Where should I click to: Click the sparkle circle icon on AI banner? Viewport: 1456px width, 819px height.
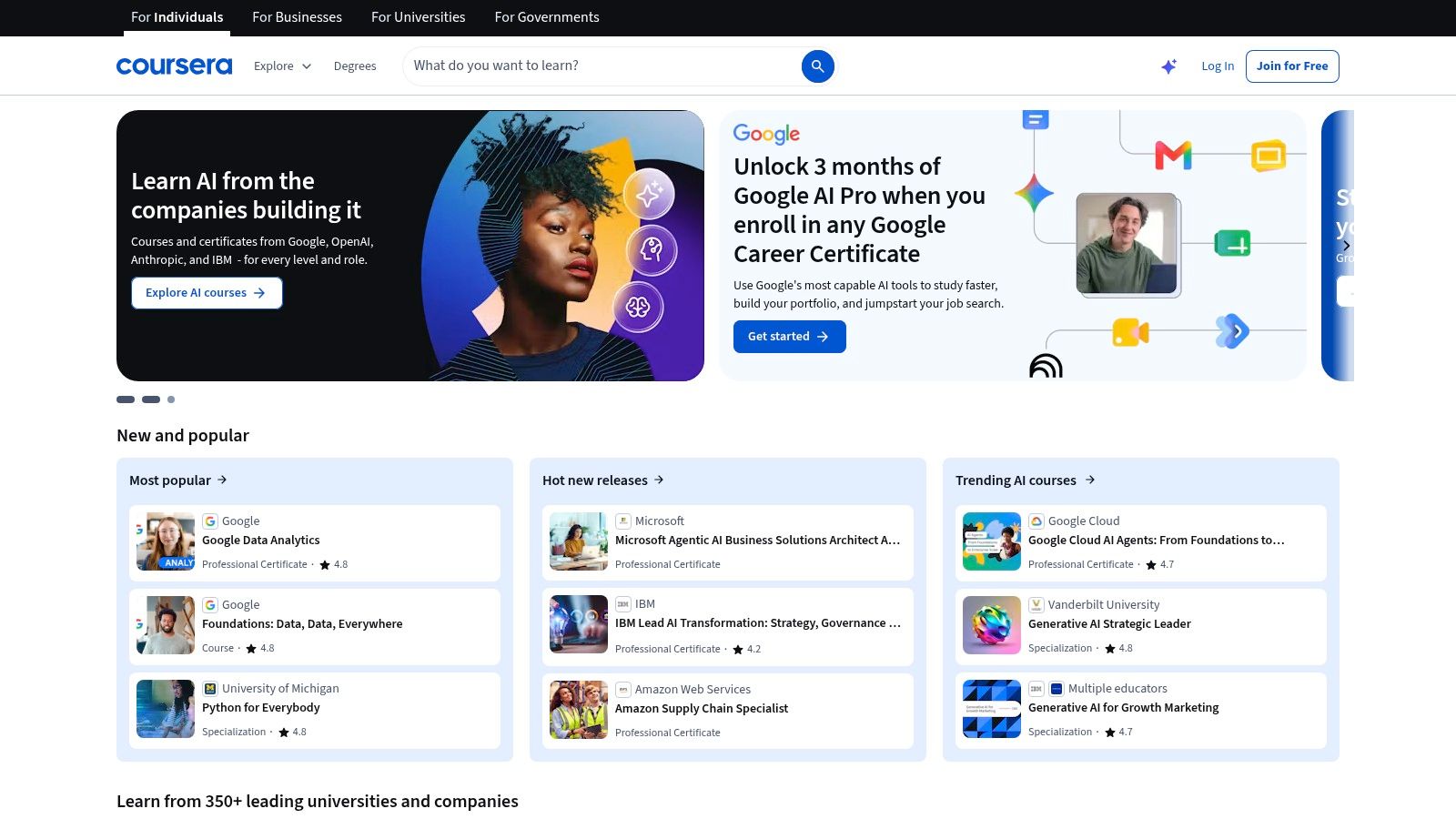[x=649, y=194]
